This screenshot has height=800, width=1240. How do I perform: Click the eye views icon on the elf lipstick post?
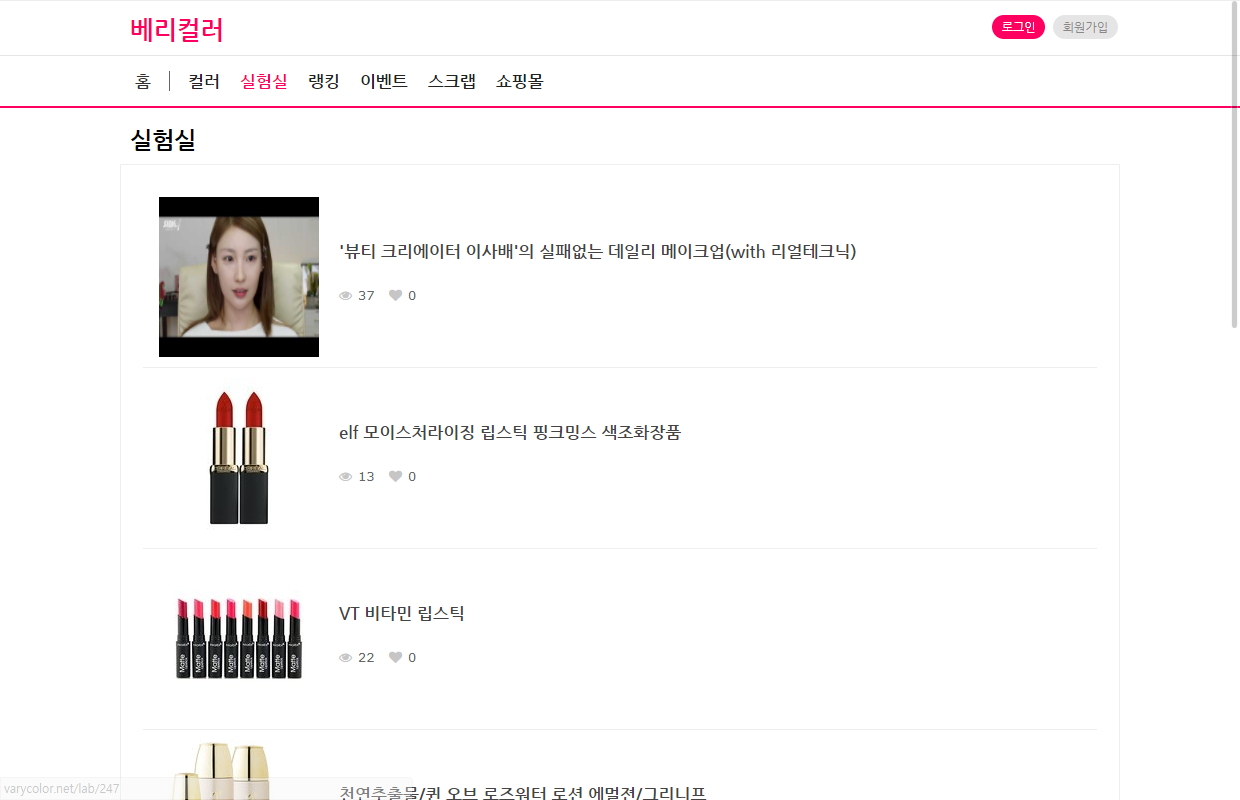coord(346,477)
